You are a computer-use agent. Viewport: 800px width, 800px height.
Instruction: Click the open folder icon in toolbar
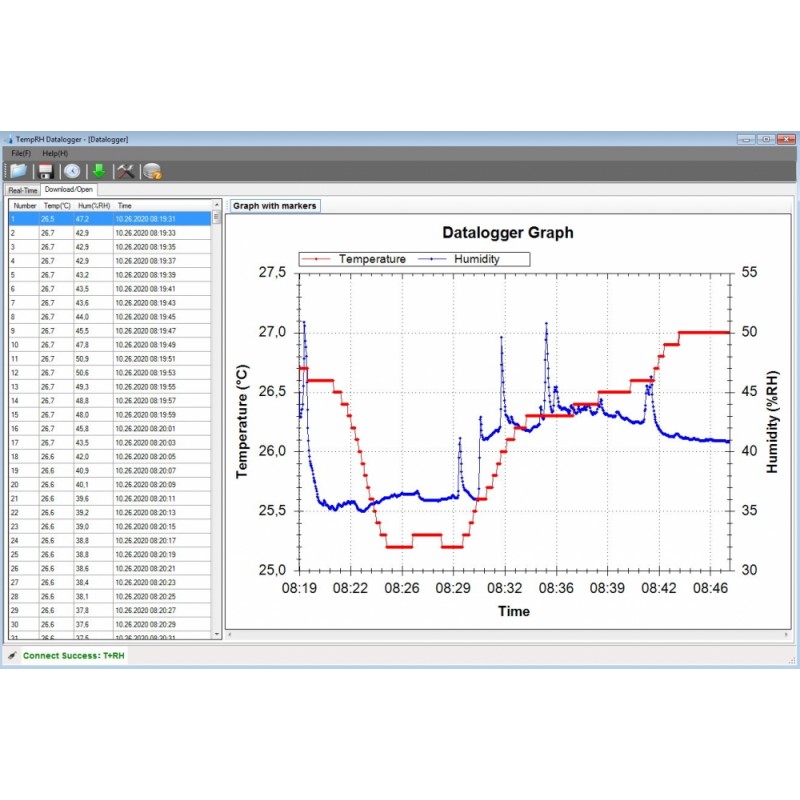coord(18,171)
